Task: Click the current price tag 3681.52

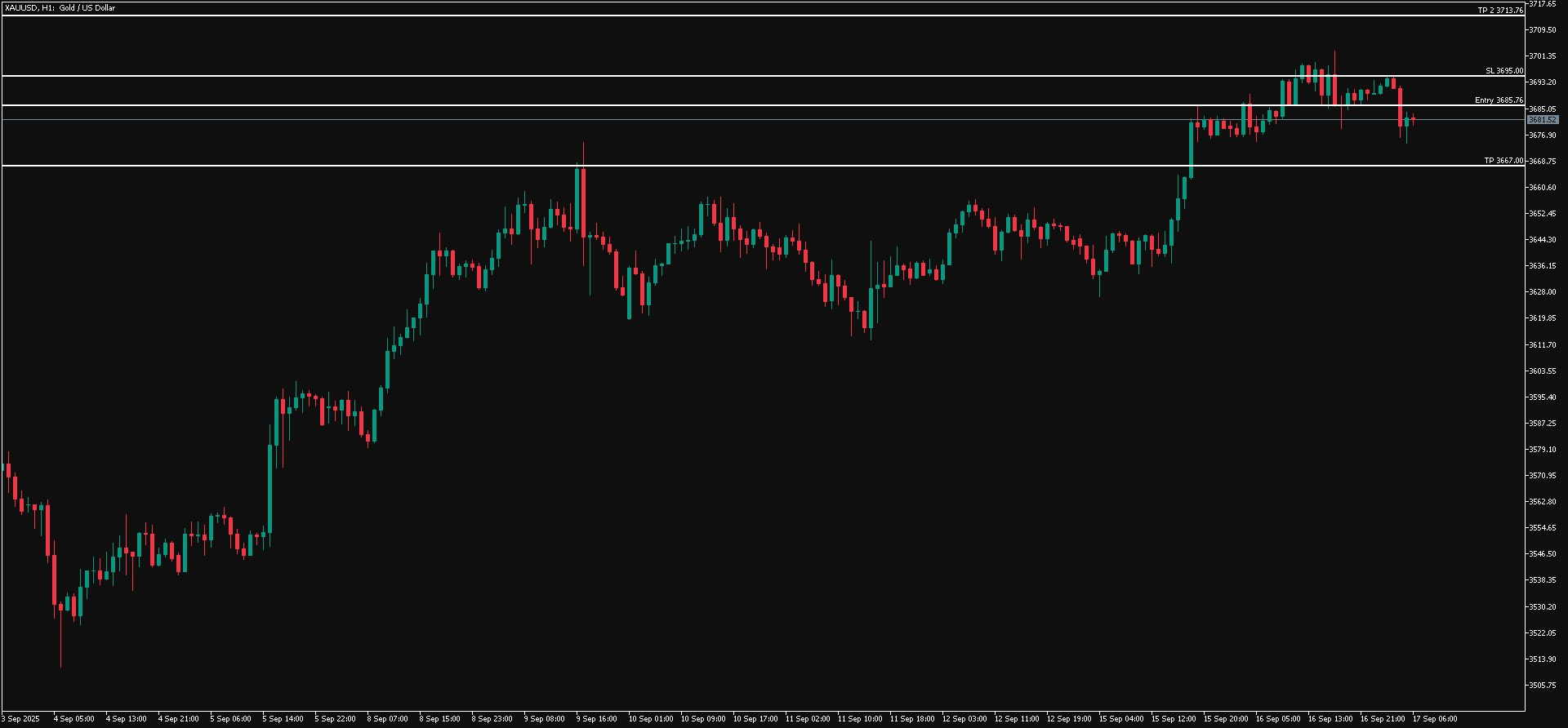Action: pyautogui.click(x=1543, y=120)
